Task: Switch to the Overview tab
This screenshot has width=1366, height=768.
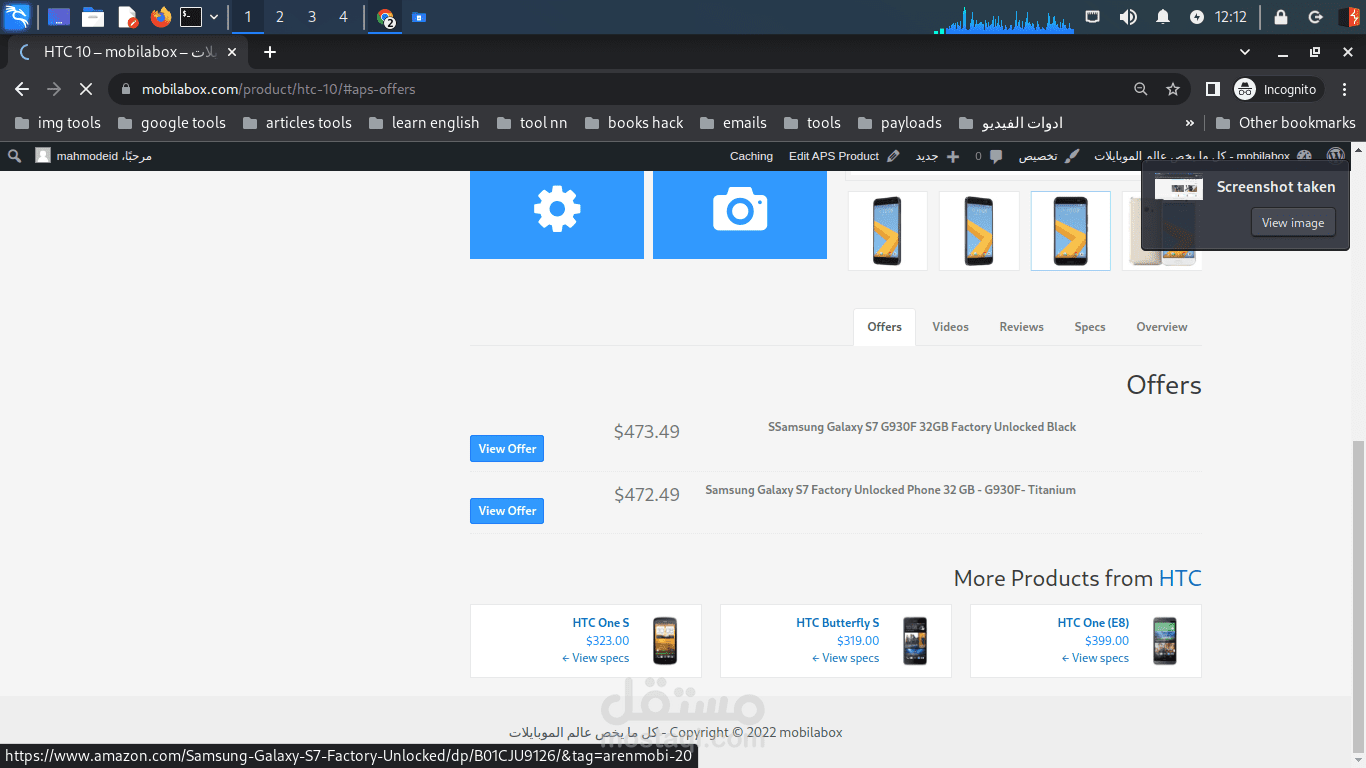Action: (1162, 327)
